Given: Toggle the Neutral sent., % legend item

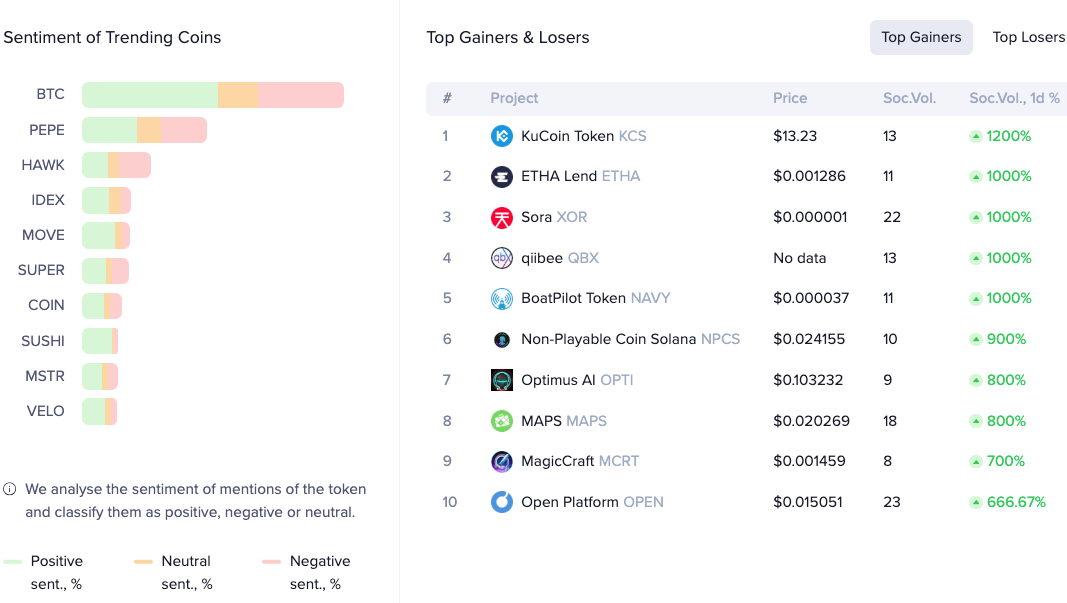Looking at the screenshot, I should (x=174, y=572).
